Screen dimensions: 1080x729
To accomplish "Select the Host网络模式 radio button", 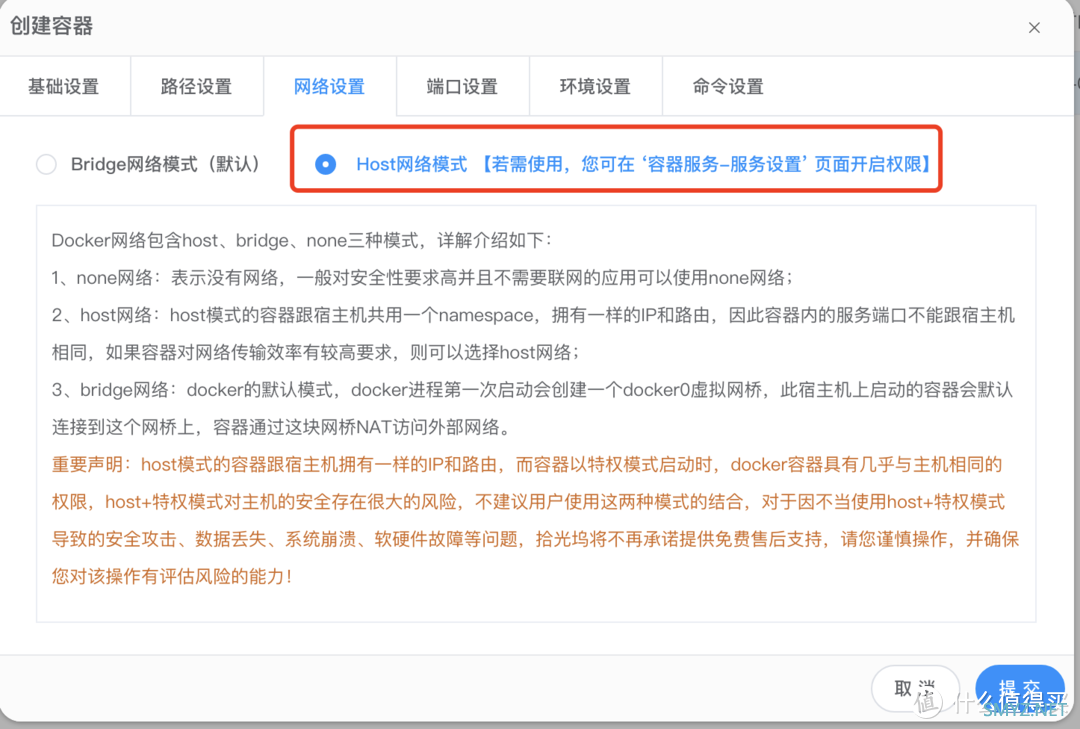I will click(325, 165).
